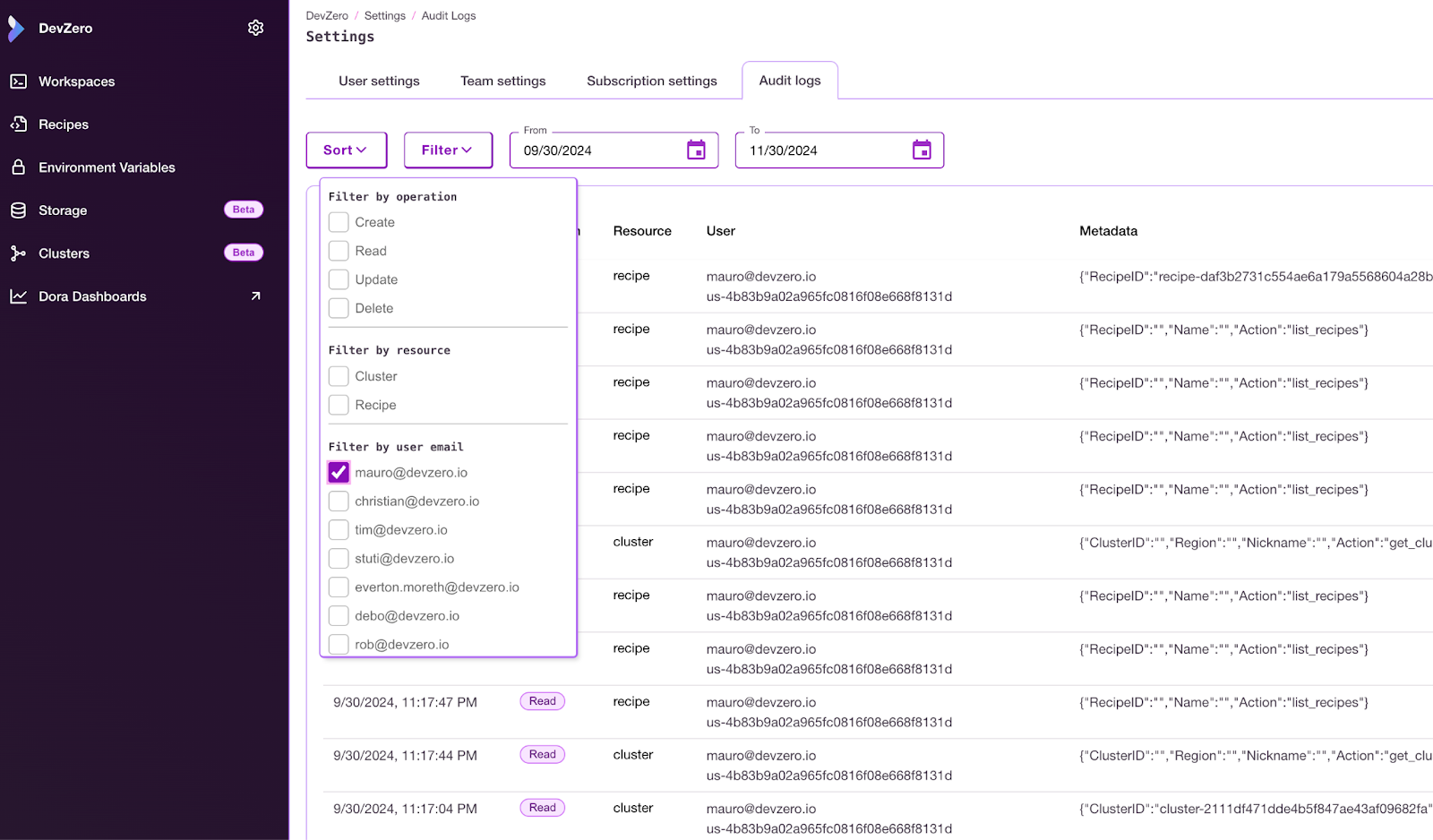
Task: Click the Recipes icon in sidebar
Action: (18, 124)
